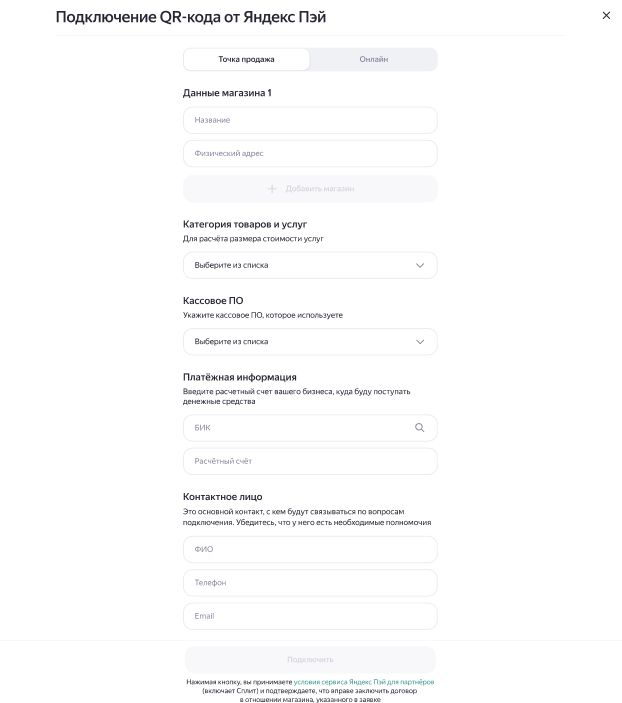Open the Категория товаров и услуг dropdown
Screen dimensions: 622x703
[x=300, y=265]
